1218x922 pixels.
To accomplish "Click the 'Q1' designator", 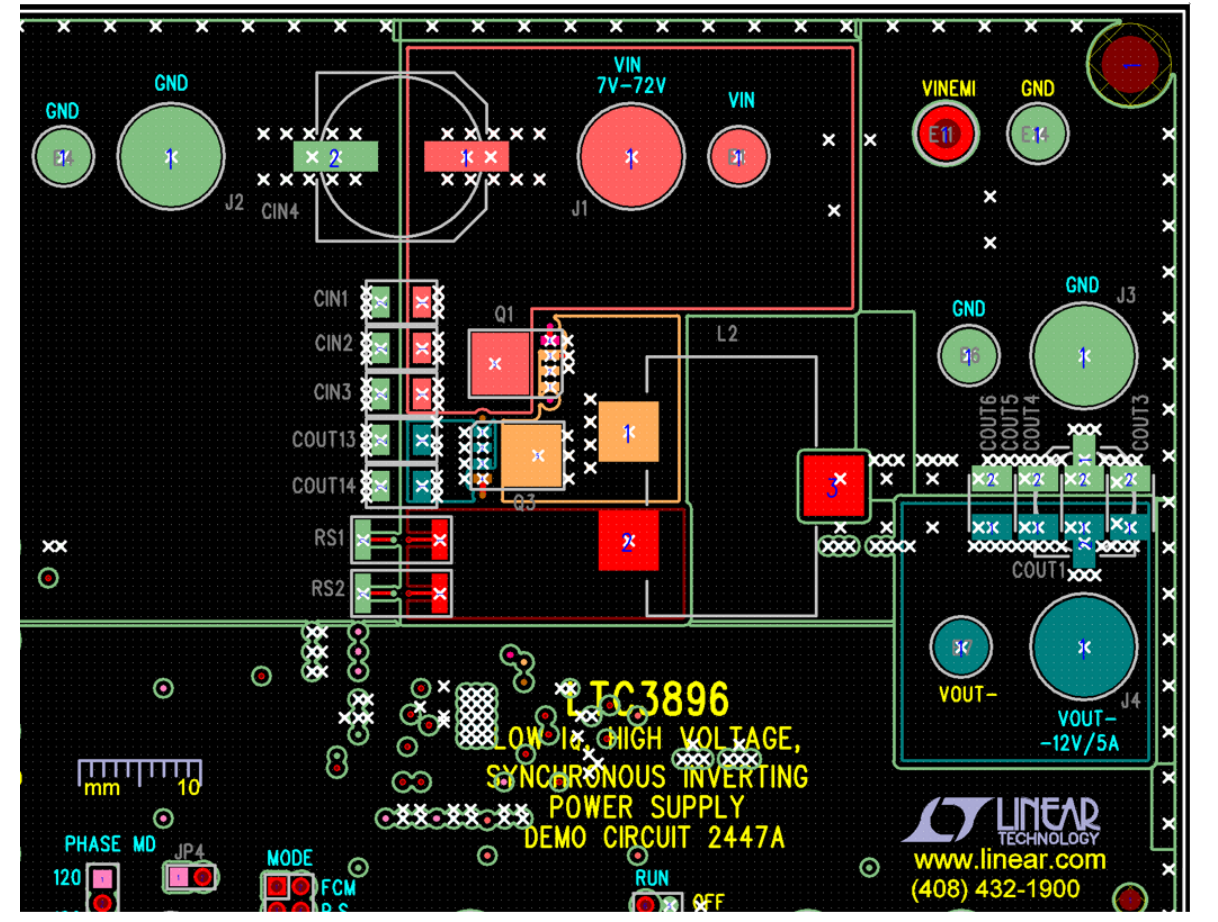I will (x=504, y=314).
